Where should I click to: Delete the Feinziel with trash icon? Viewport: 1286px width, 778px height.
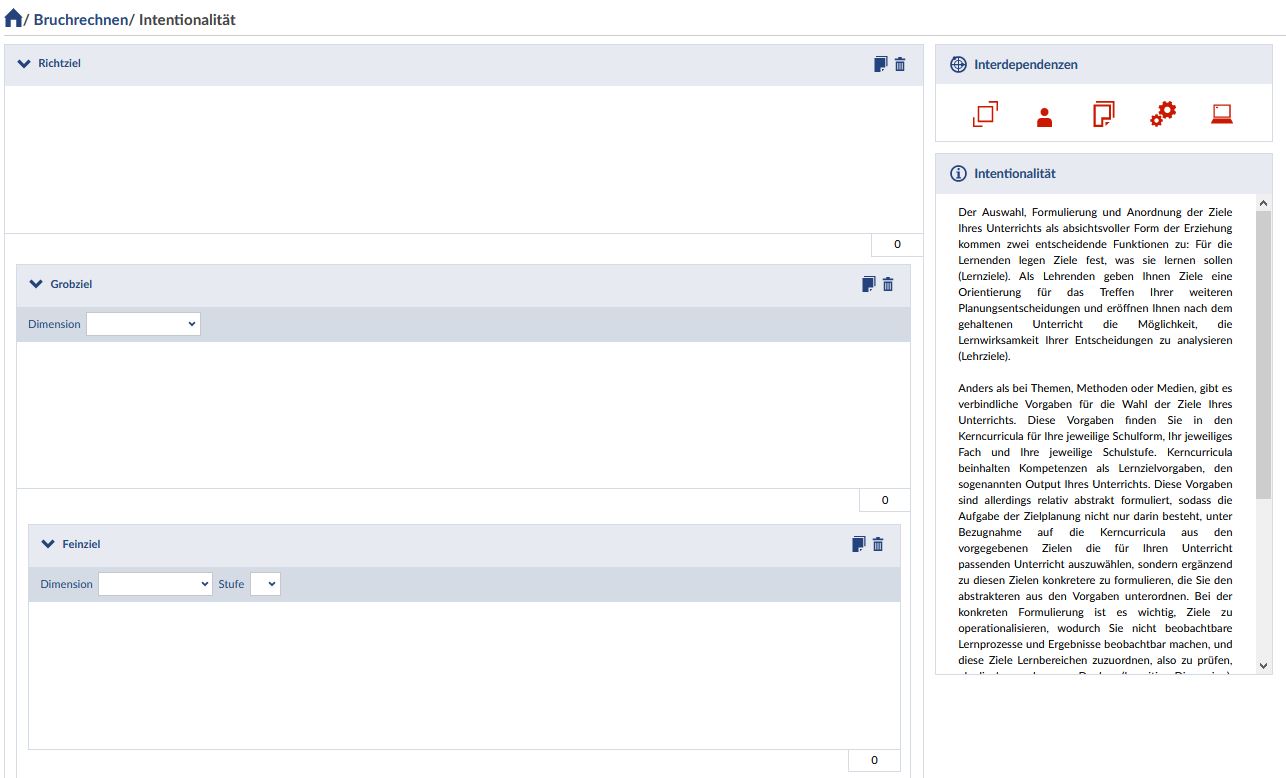[878, 544]
